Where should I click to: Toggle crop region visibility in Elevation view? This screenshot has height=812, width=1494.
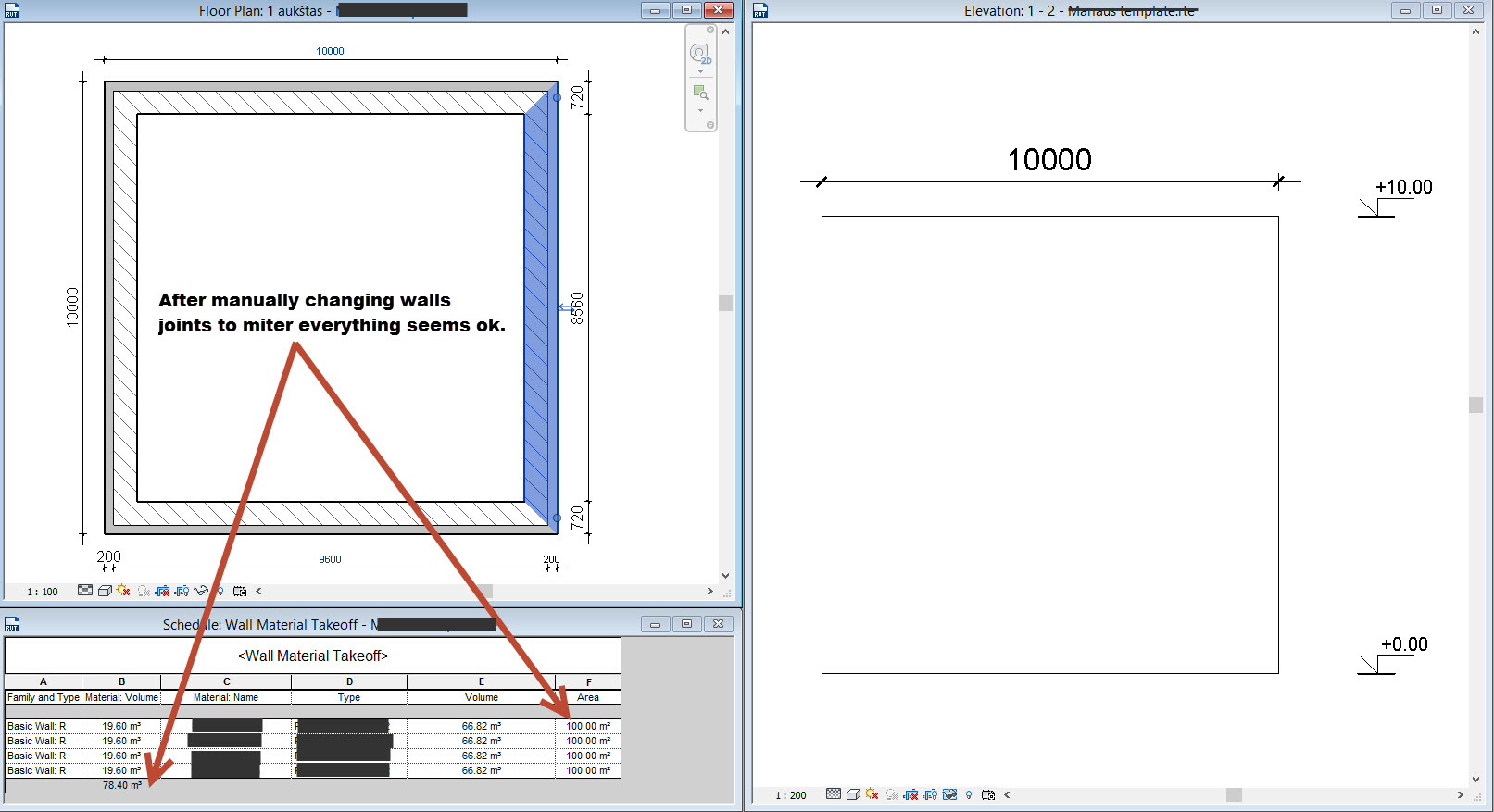point(931,794)
